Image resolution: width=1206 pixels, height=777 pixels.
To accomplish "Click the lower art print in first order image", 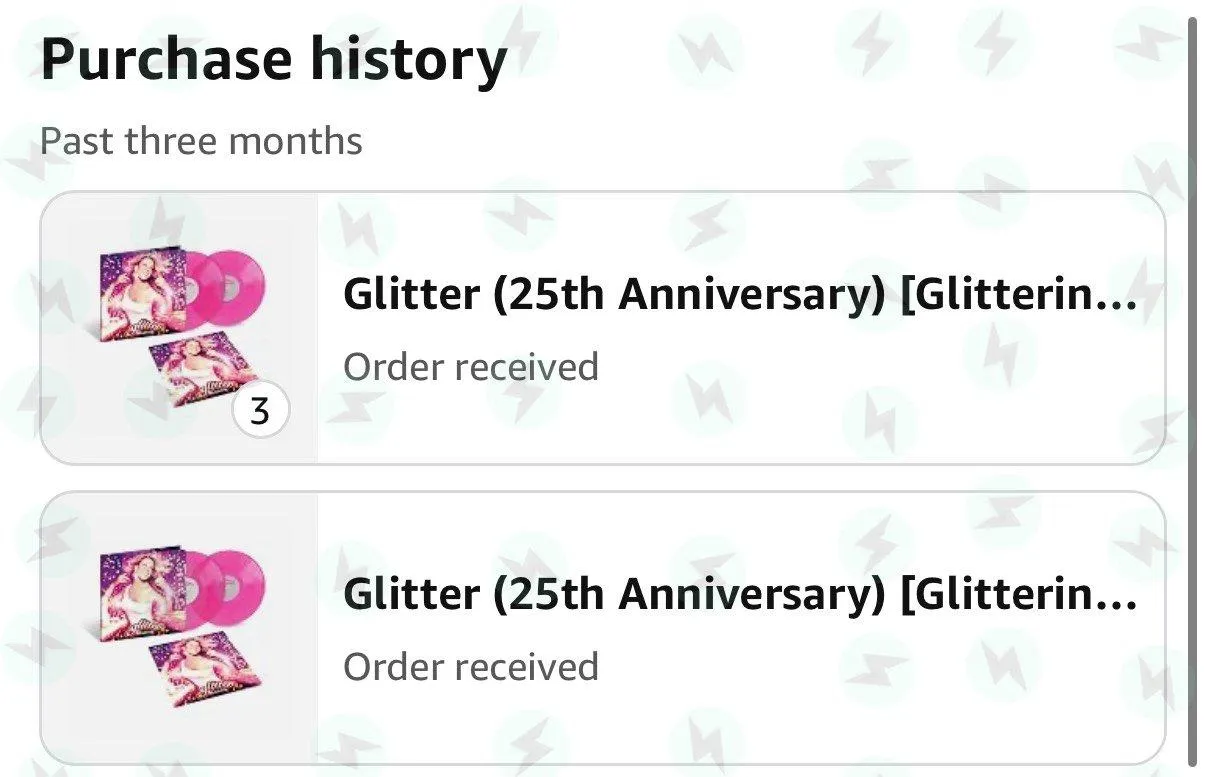I will [206, 372].
